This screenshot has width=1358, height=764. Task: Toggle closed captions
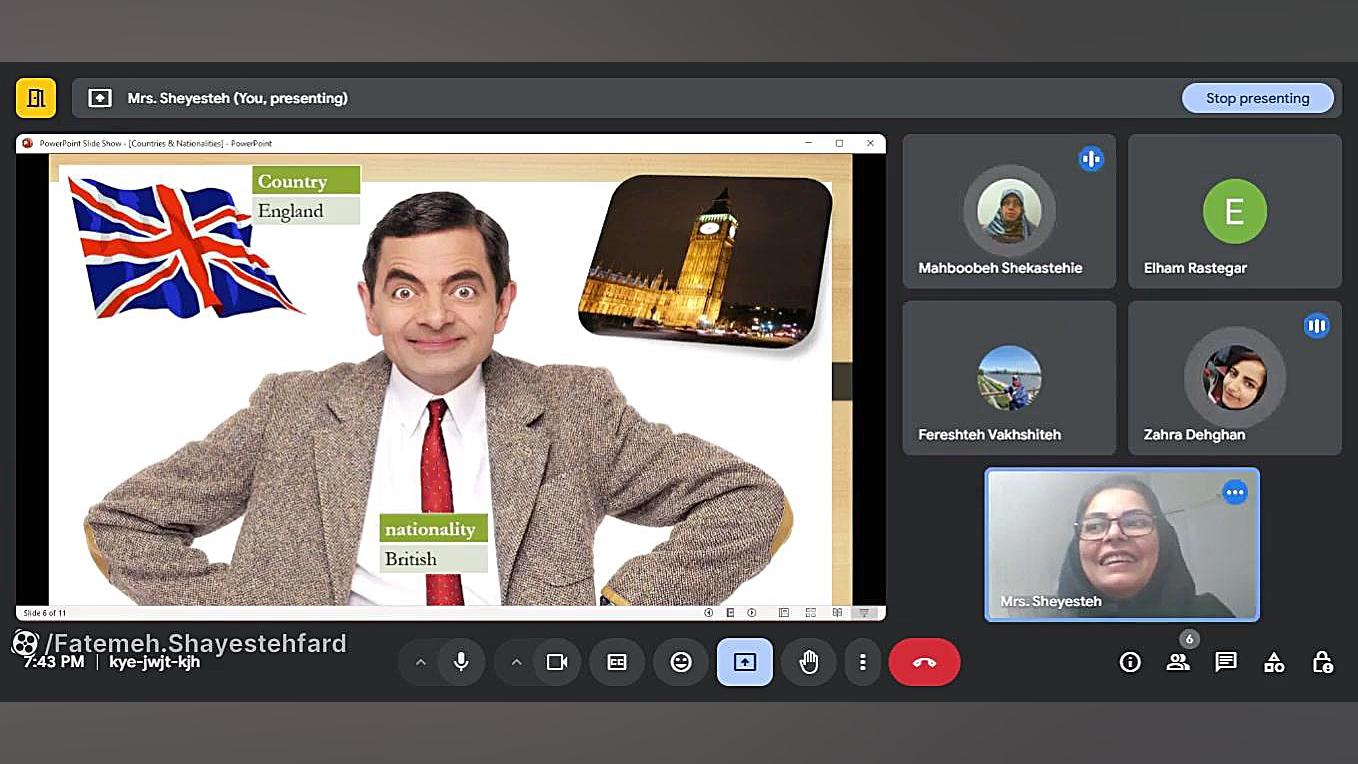(x=617, y=662)
